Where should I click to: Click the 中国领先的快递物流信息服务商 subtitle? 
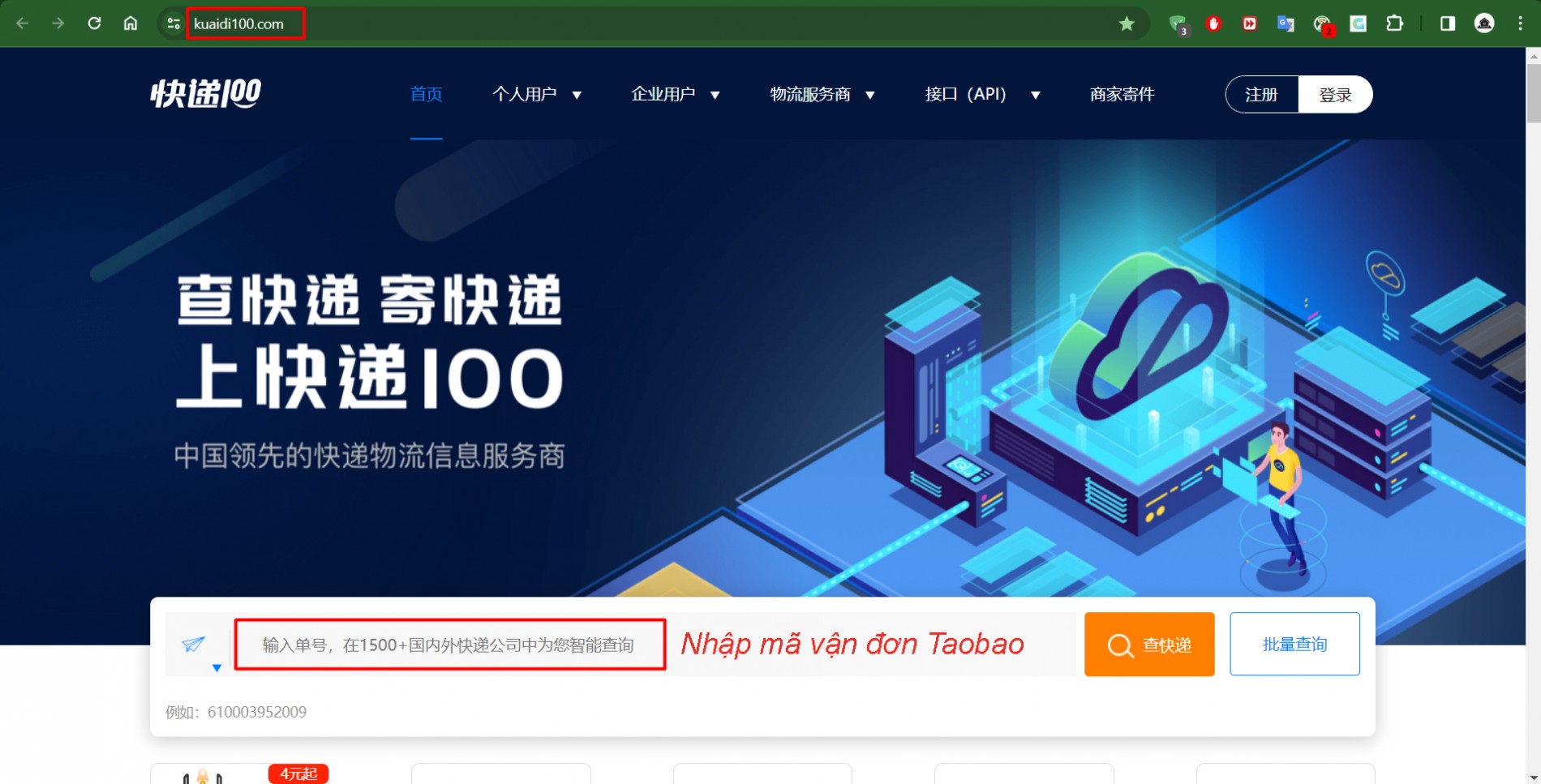(x=370, y=456)
